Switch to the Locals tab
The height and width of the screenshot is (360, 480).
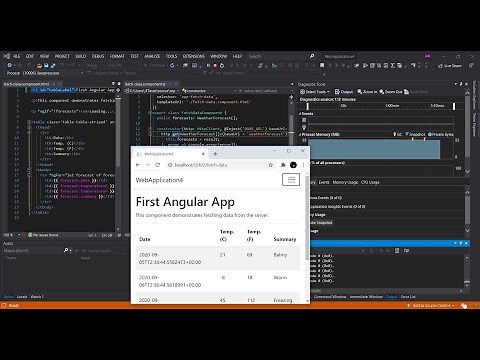tap(22, 297)
